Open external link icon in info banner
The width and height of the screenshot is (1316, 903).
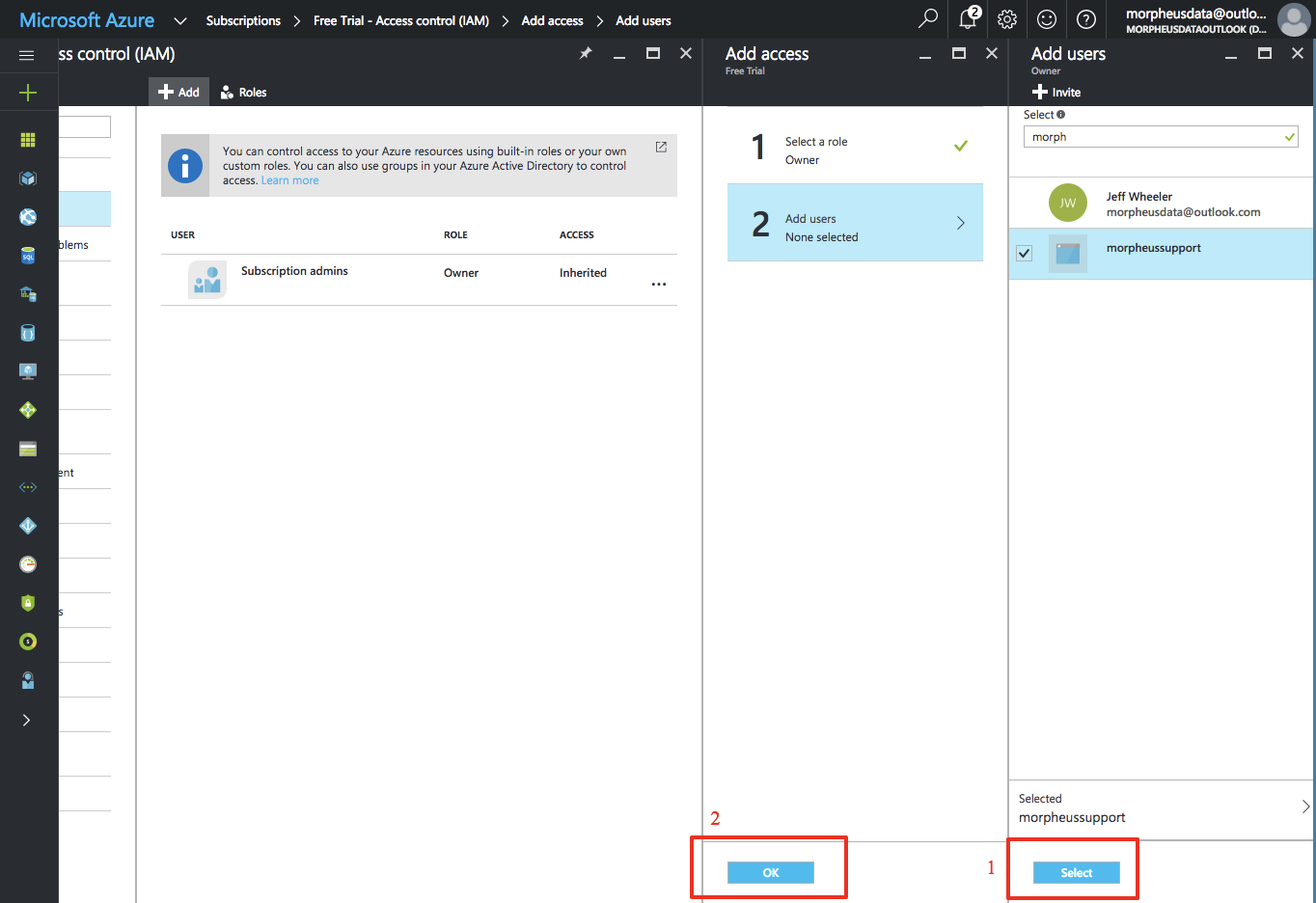tap(661, 147)
